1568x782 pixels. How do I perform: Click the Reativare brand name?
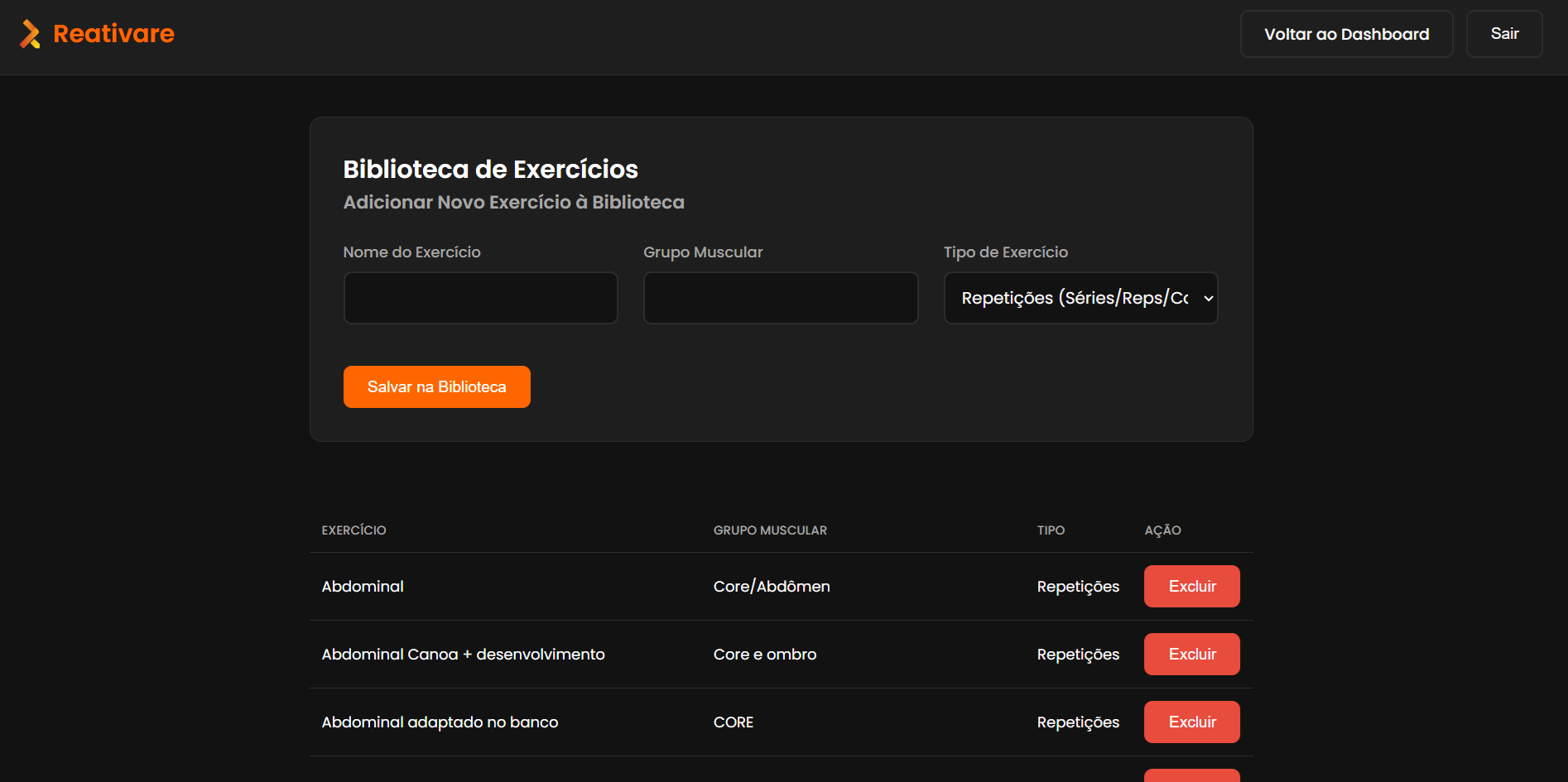pos(113,34)
